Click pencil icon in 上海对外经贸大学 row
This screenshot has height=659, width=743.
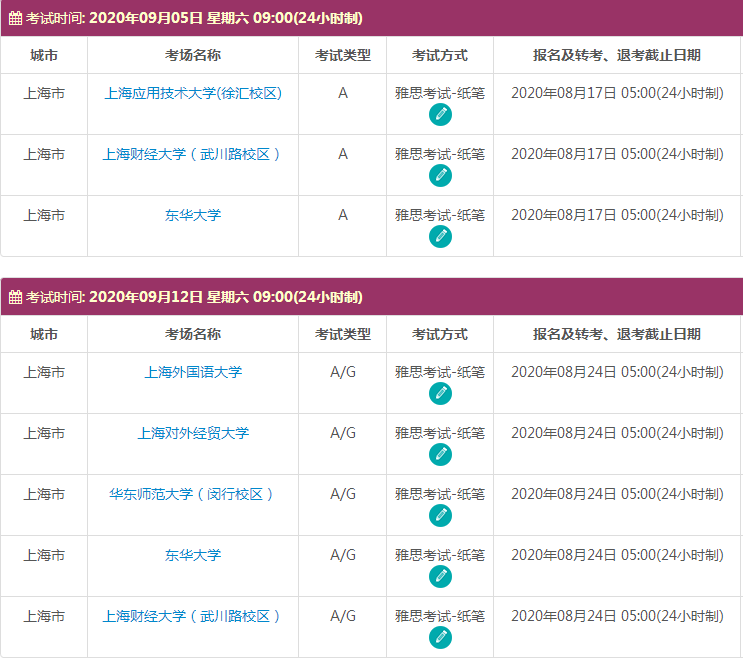(x=440, y=455)
